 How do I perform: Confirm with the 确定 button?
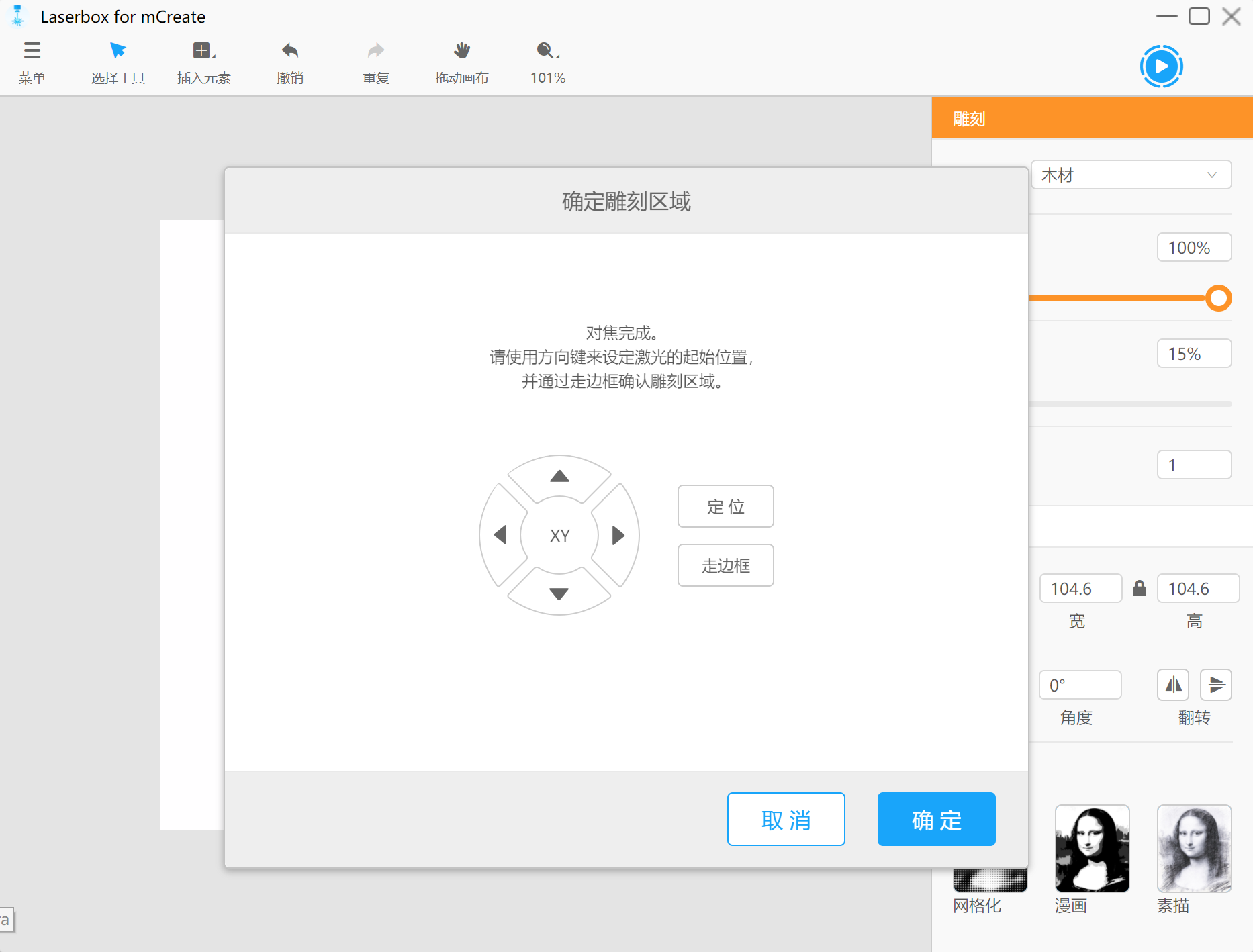click(x=936, y=819)
